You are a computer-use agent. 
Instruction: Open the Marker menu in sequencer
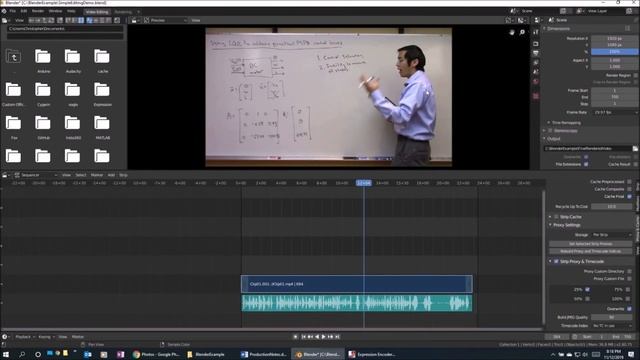coord(97,175)
